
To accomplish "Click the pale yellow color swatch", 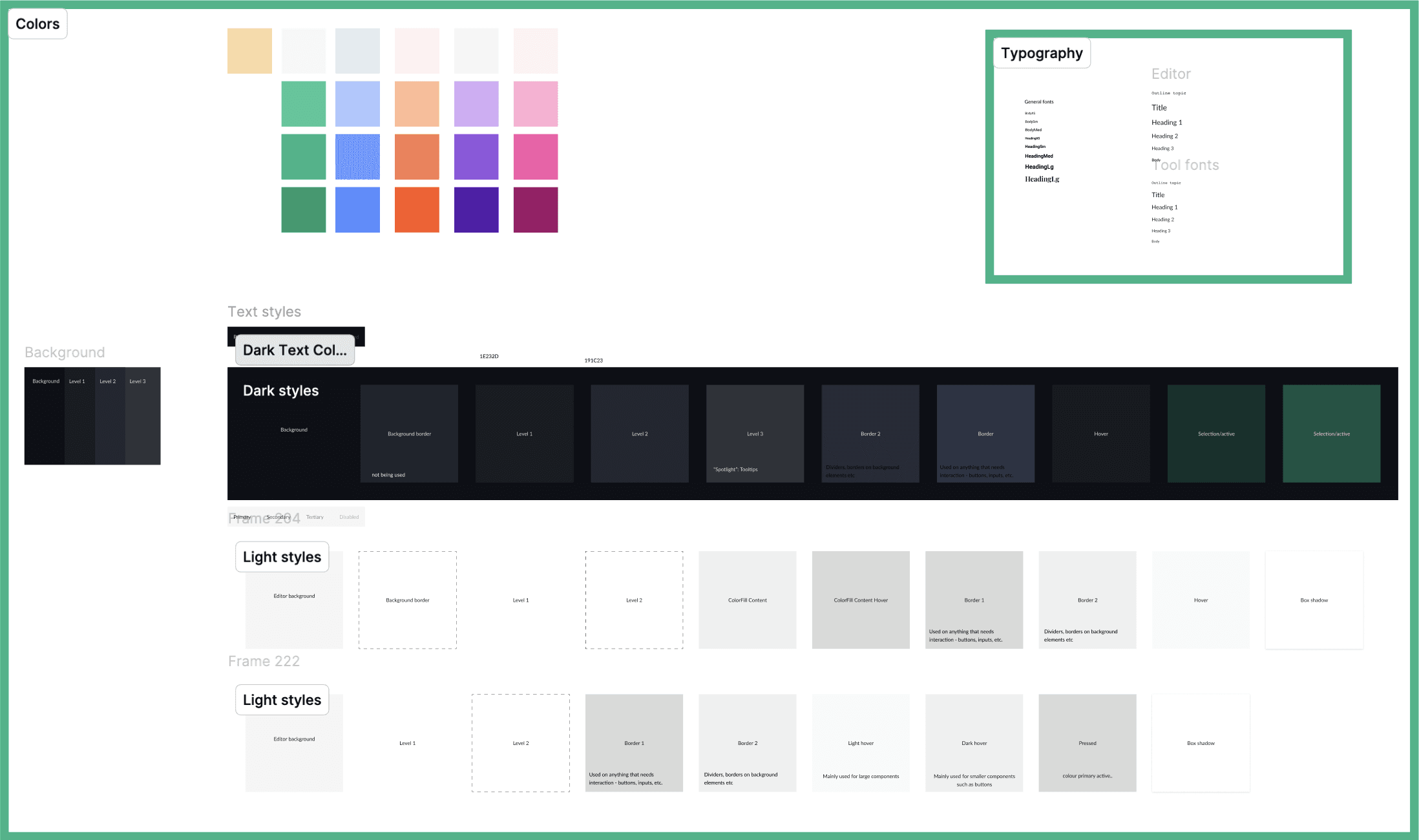I will [249, 51].
